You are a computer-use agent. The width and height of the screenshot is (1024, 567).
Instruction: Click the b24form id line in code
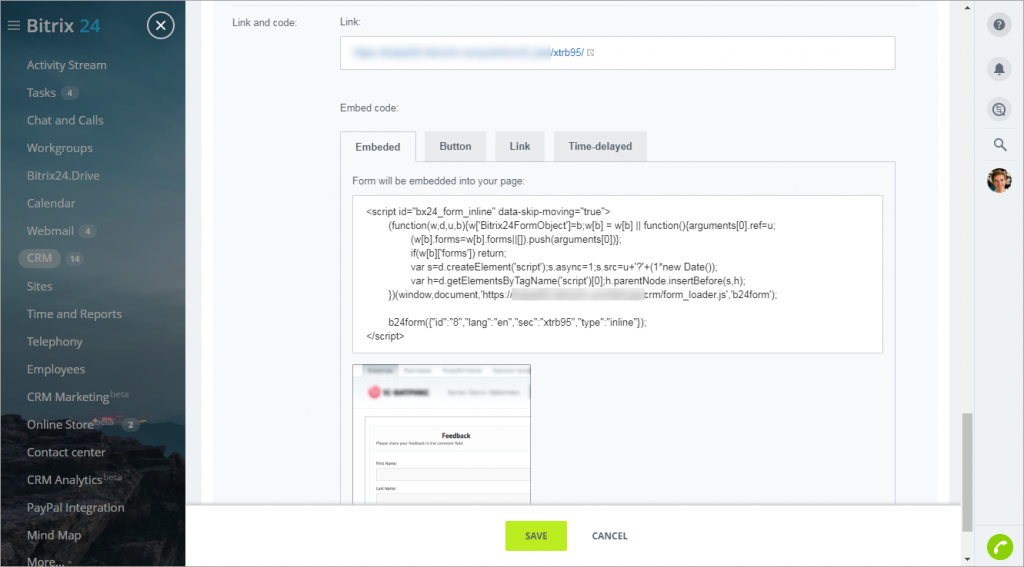click(517, 322)
